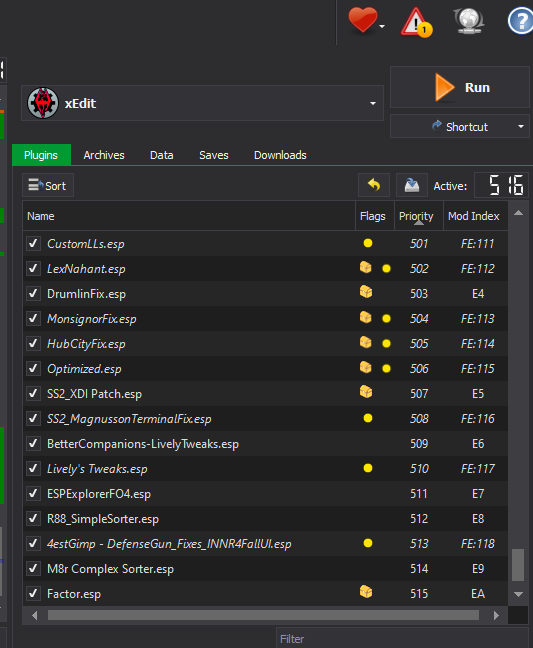Screen dimensions: 533x648
Task: Click the Sort plugins button
Action: (48, 185)
